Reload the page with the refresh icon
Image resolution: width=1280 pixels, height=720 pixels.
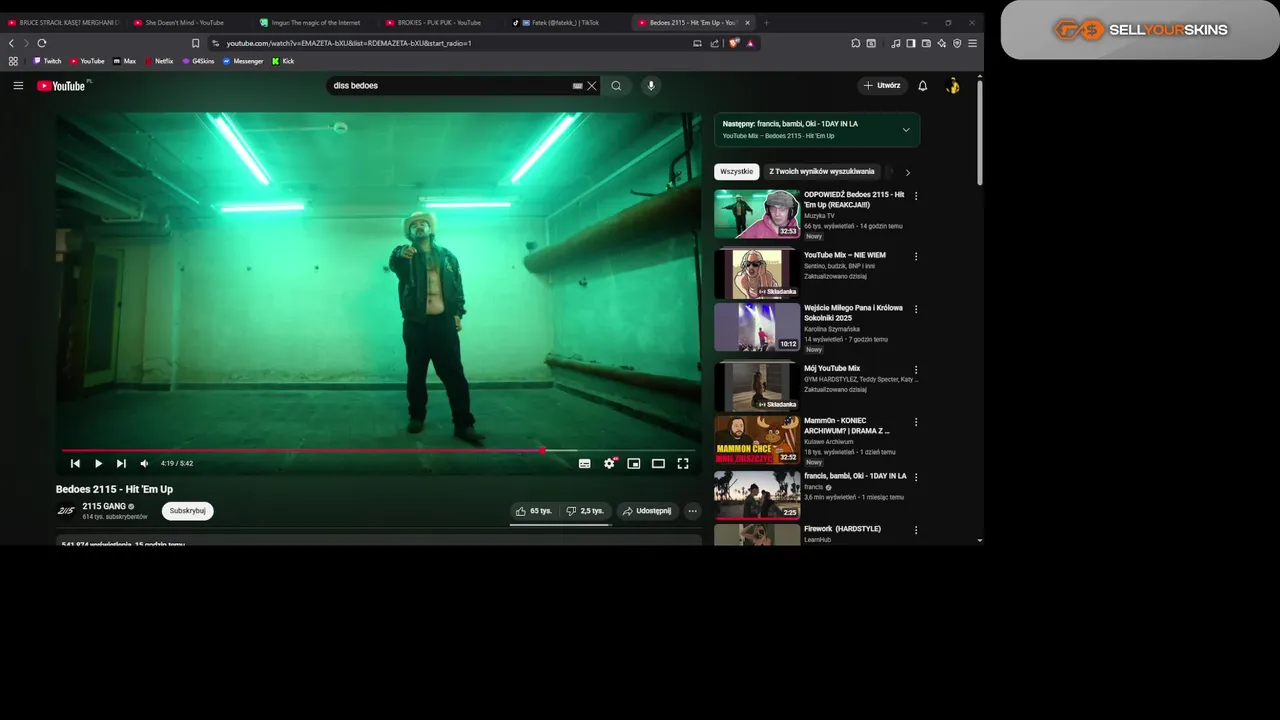[x=42, y=43]
